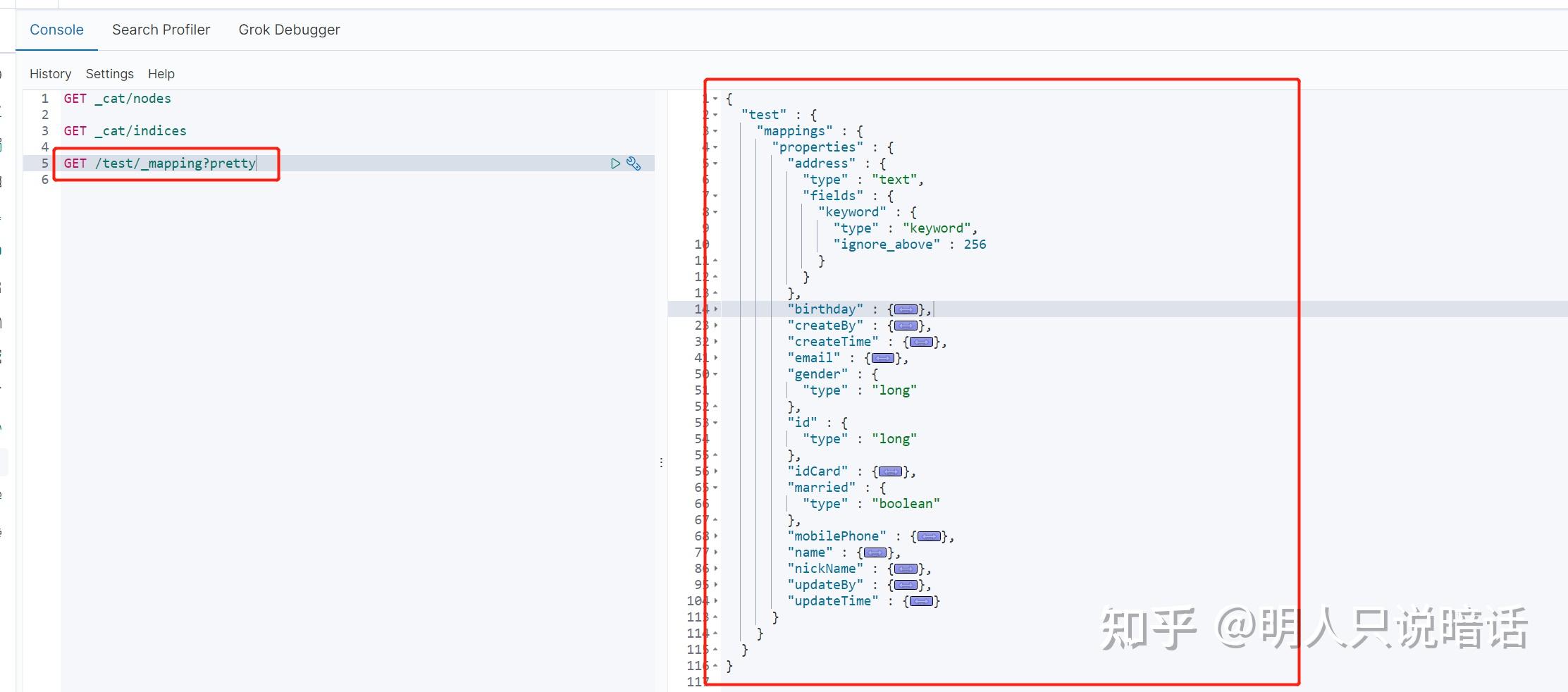Expand the folded "mobilePhone" block badge
This screenshot has width=1568, height=692.
click(929, 536)
